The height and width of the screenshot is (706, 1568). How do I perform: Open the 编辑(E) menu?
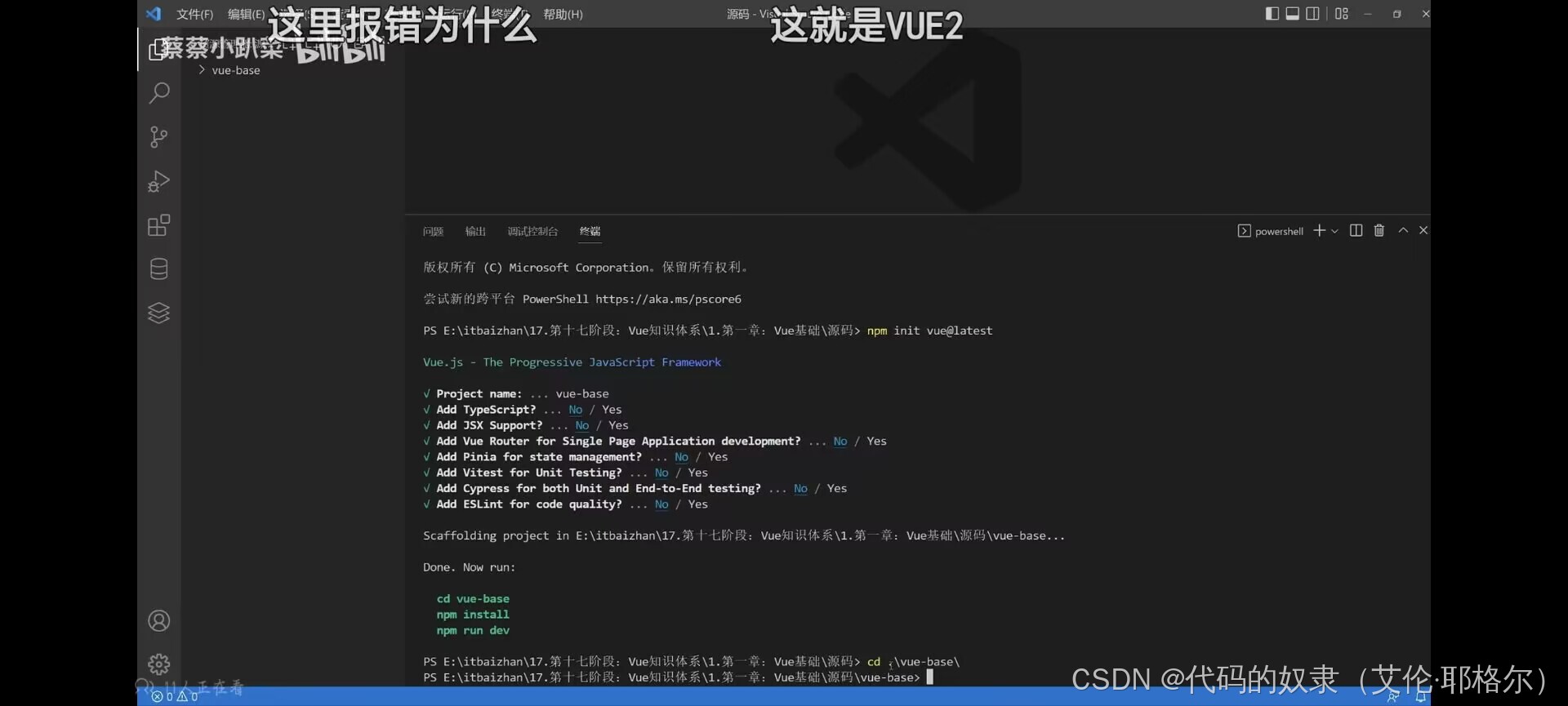pos(246,14)
